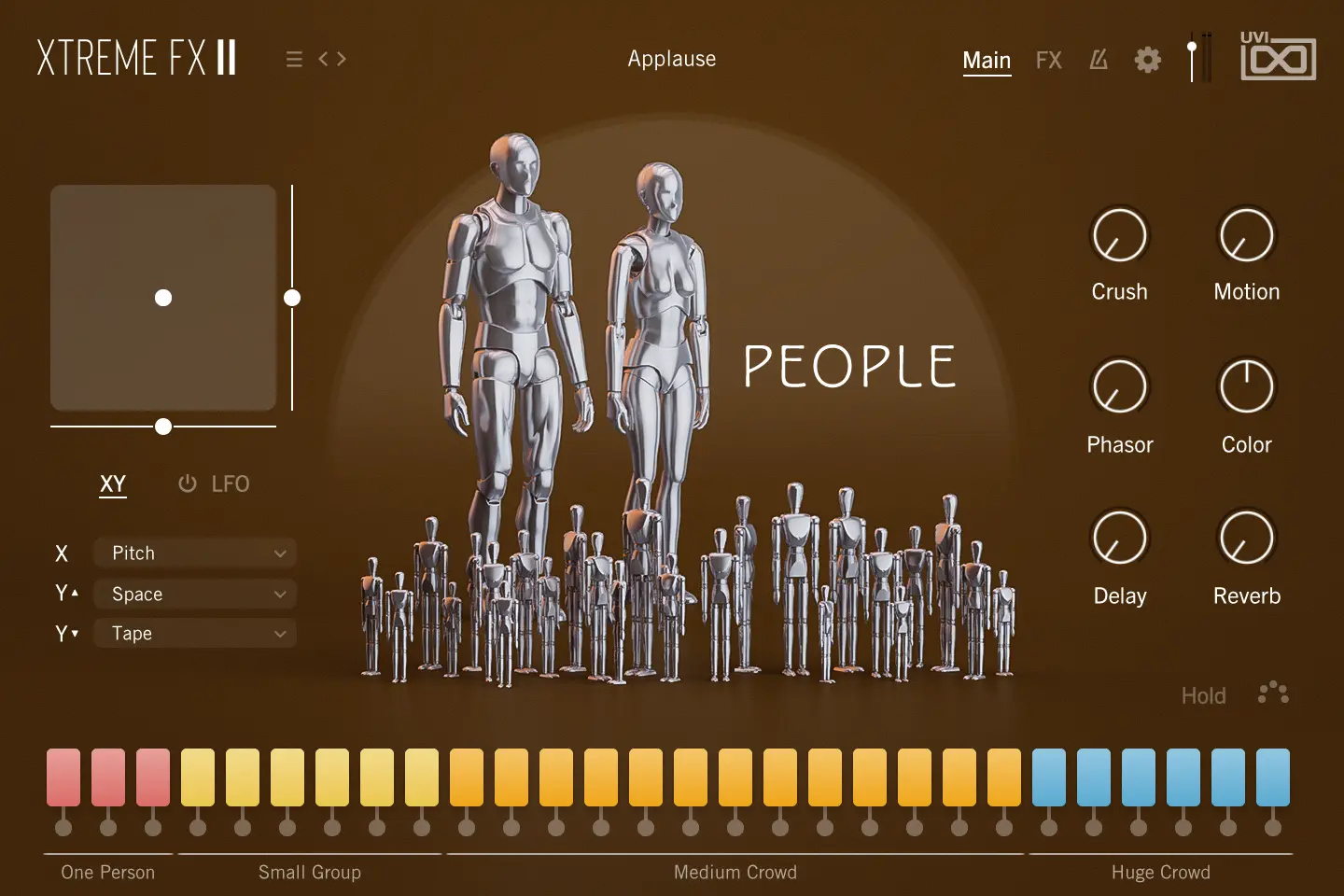Click the "Small Group" group label

310,872
